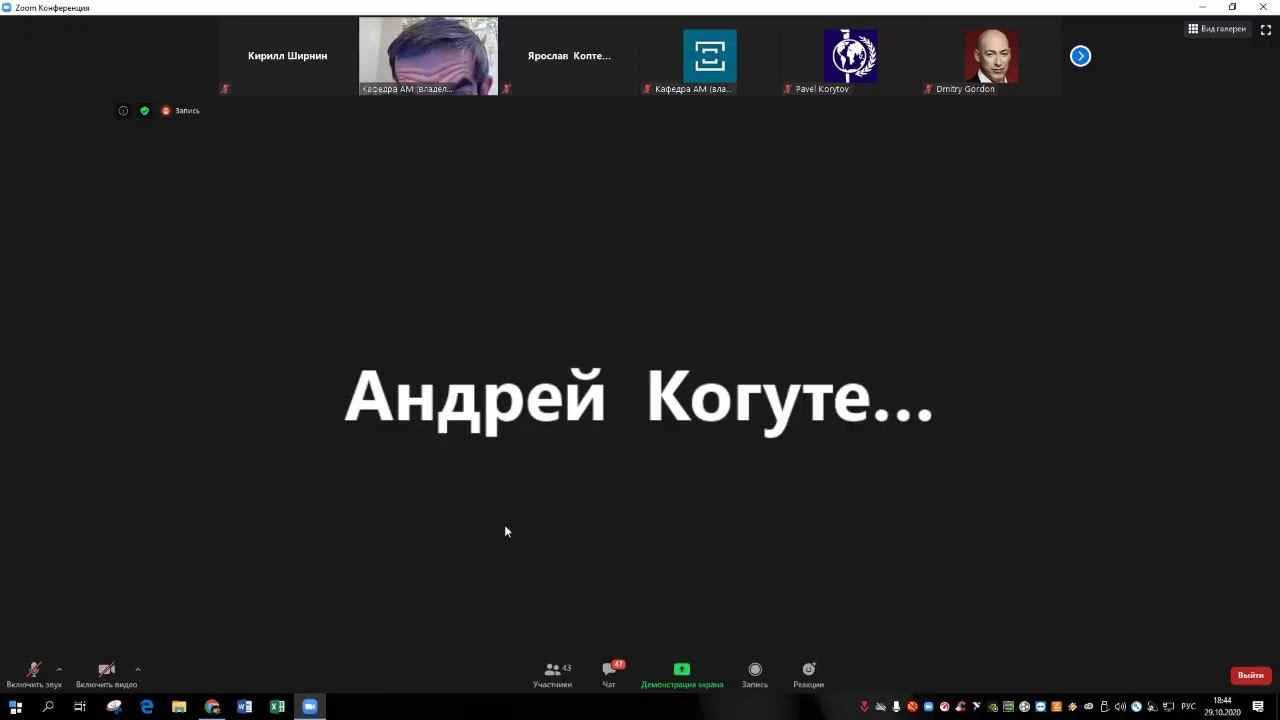
Task: Enter full screen mode icon
Action: [x=1265, y=29]
